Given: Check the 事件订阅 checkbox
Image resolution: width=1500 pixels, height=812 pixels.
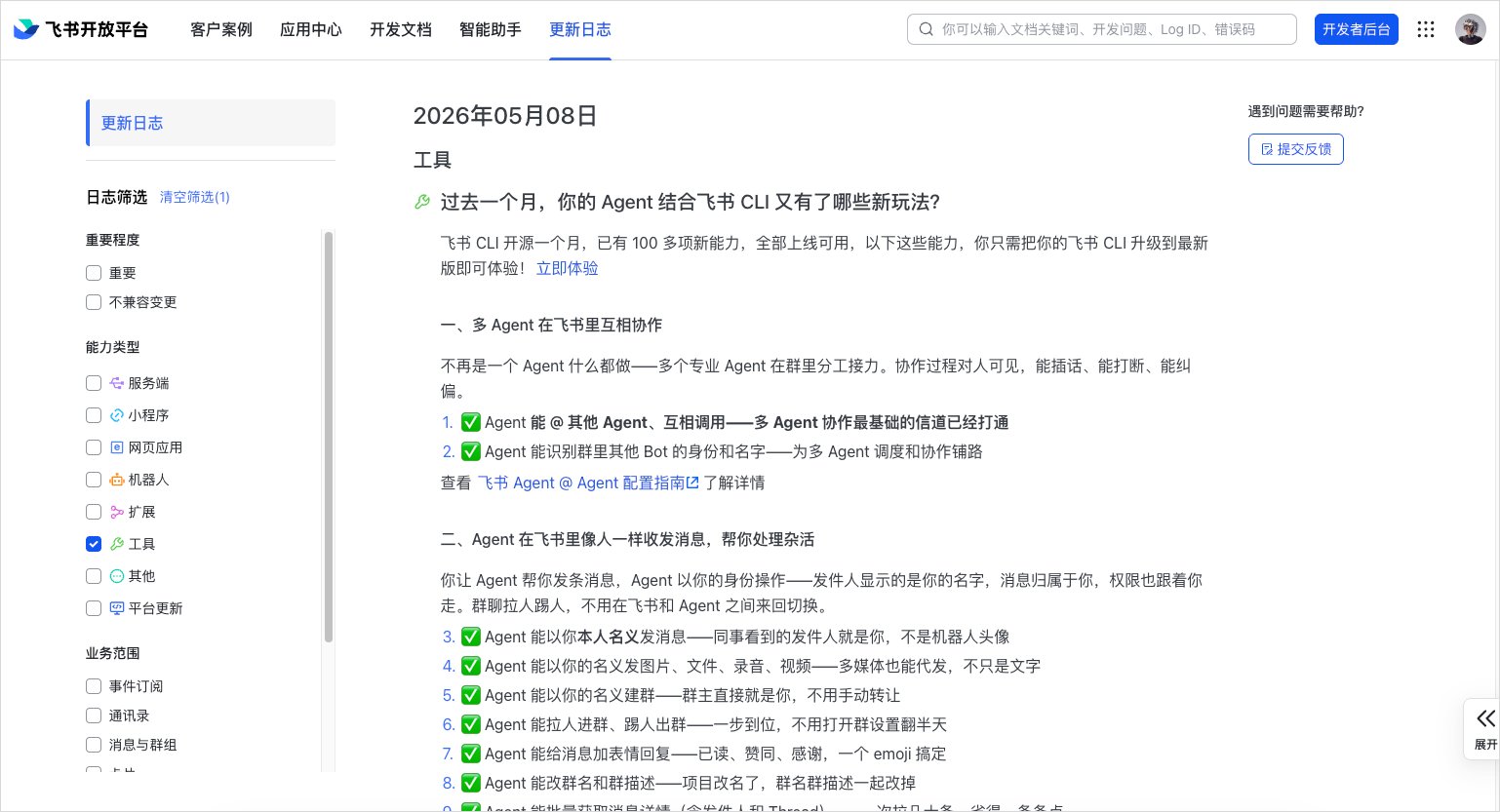Looking at the screenshot, I should (x=94, y=686).
